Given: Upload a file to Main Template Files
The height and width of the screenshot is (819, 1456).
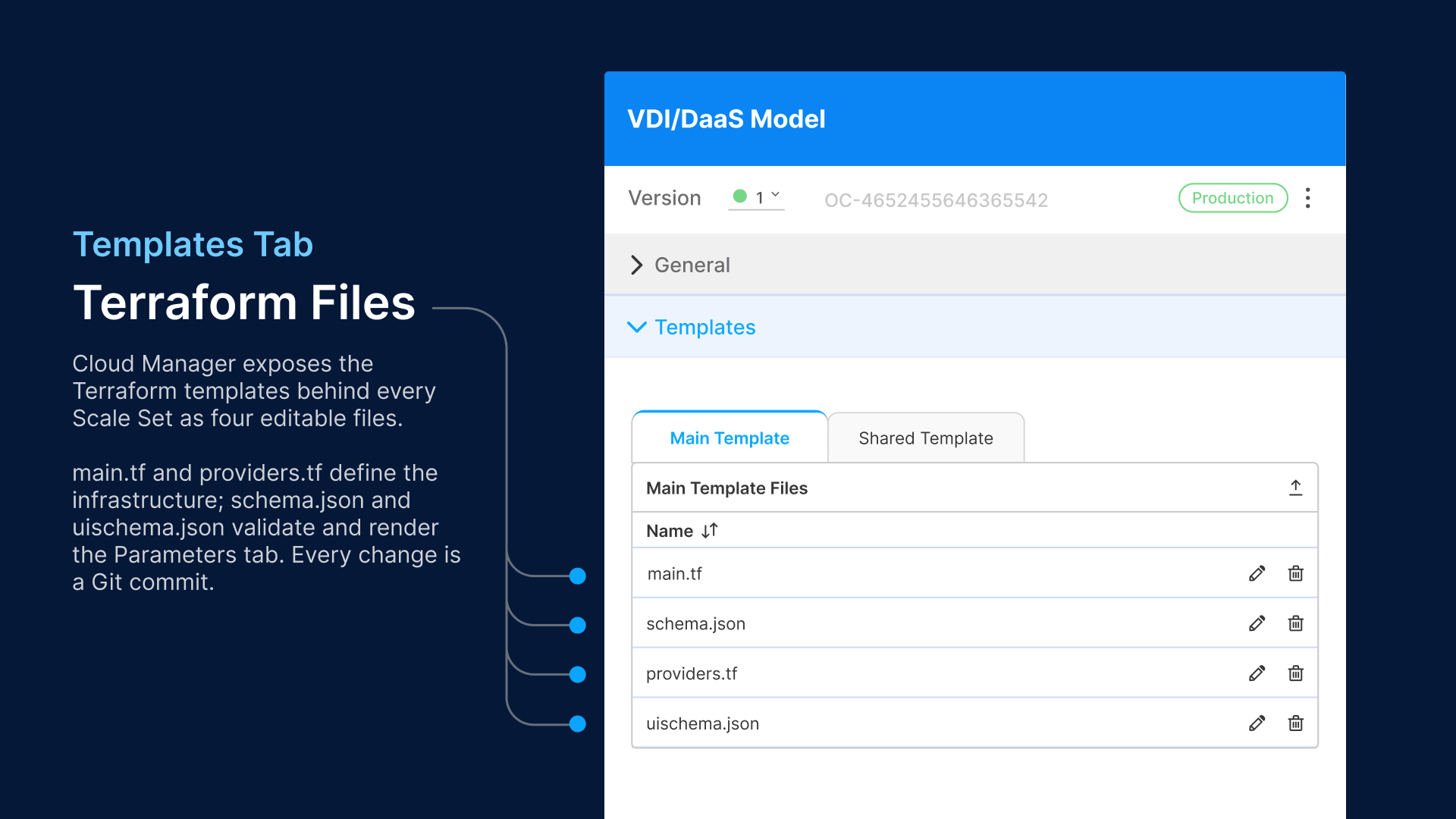Looking at the screenshot, I should tap(1295, 488).
